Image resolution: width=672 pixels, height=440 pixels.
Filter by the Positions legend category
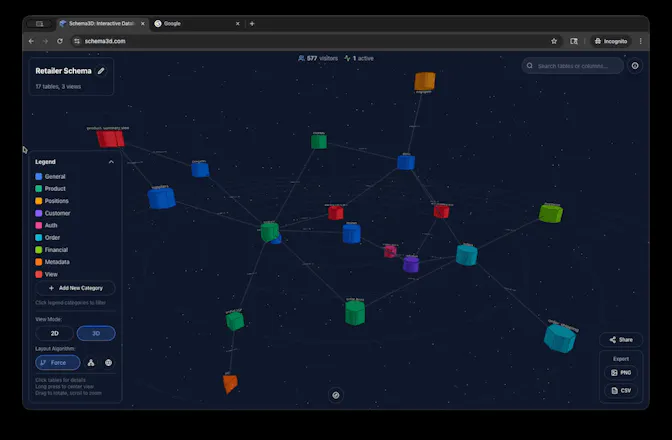point(52,201)
